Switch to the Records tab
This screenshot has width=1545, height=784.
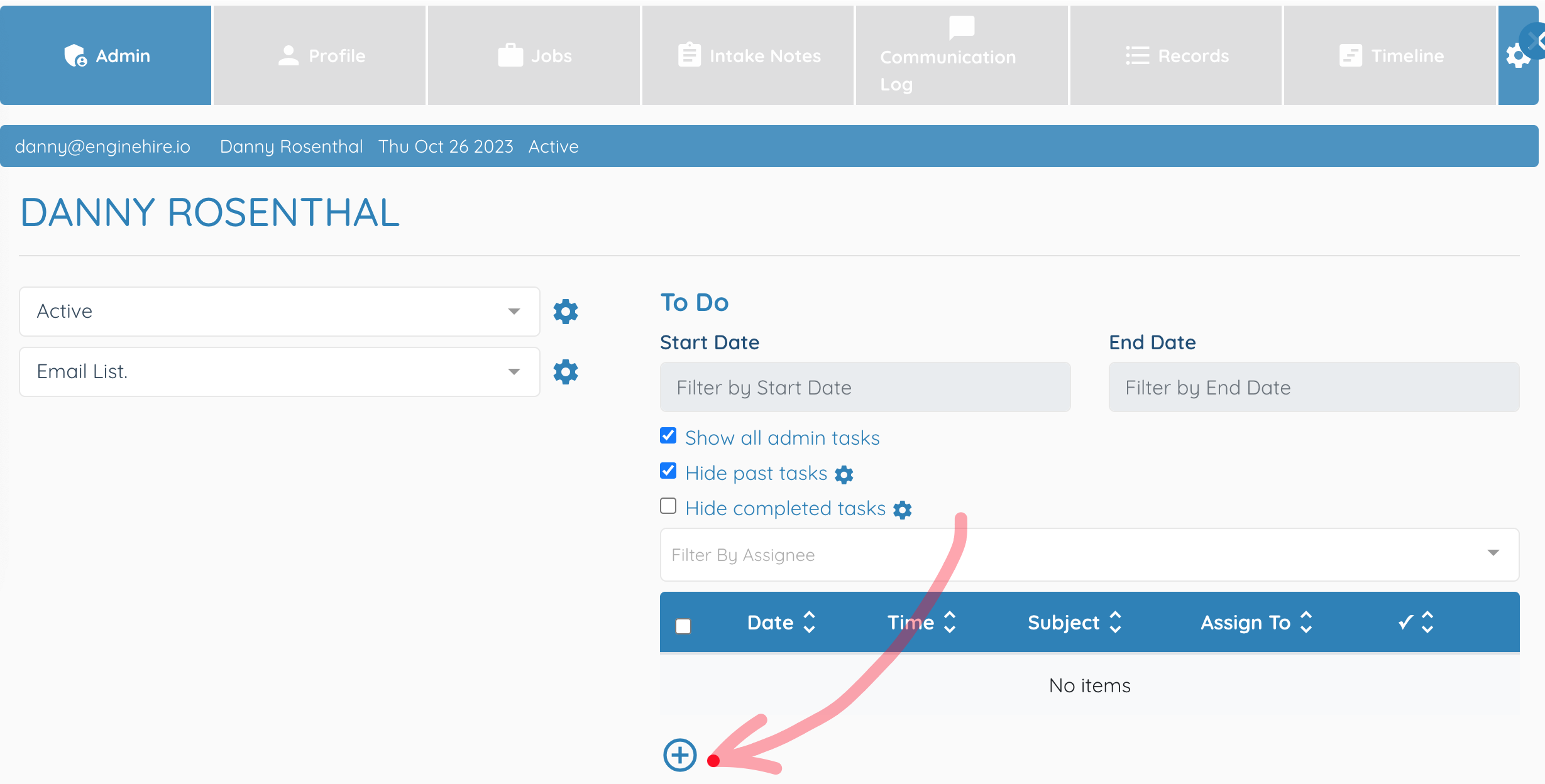[1176, 55]
